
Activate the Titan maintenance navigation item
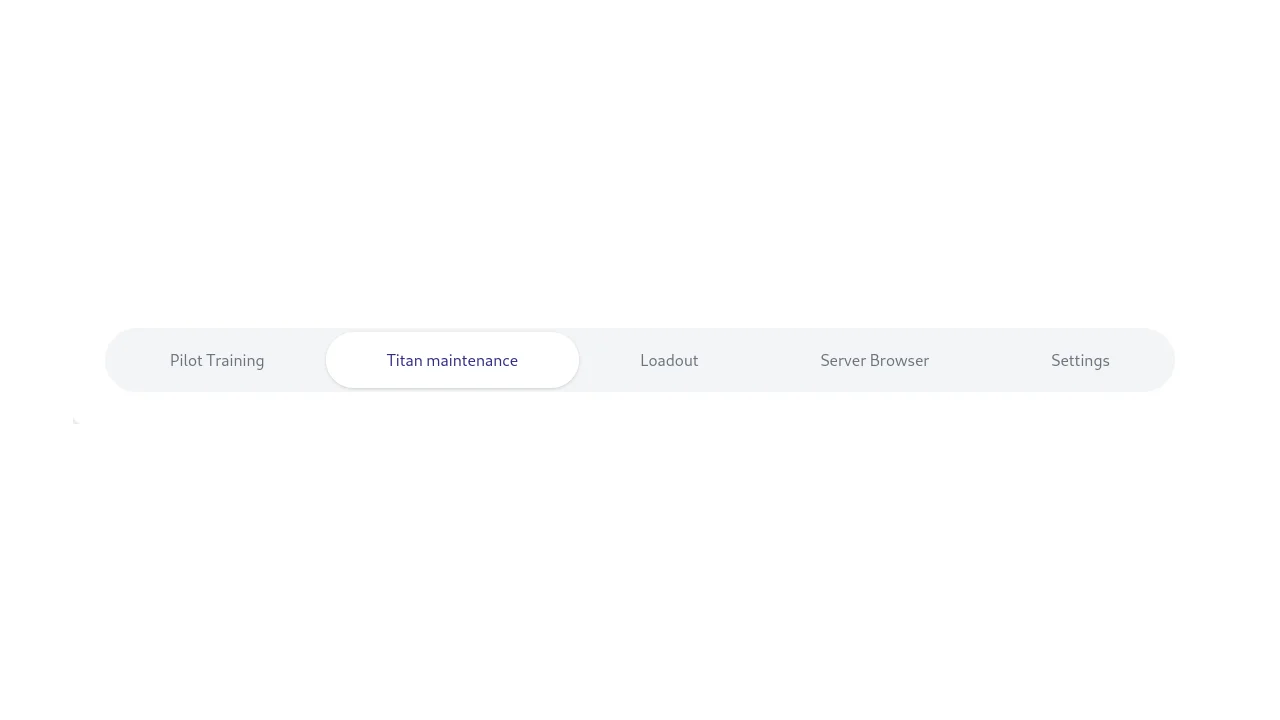(x=452, y=360)
